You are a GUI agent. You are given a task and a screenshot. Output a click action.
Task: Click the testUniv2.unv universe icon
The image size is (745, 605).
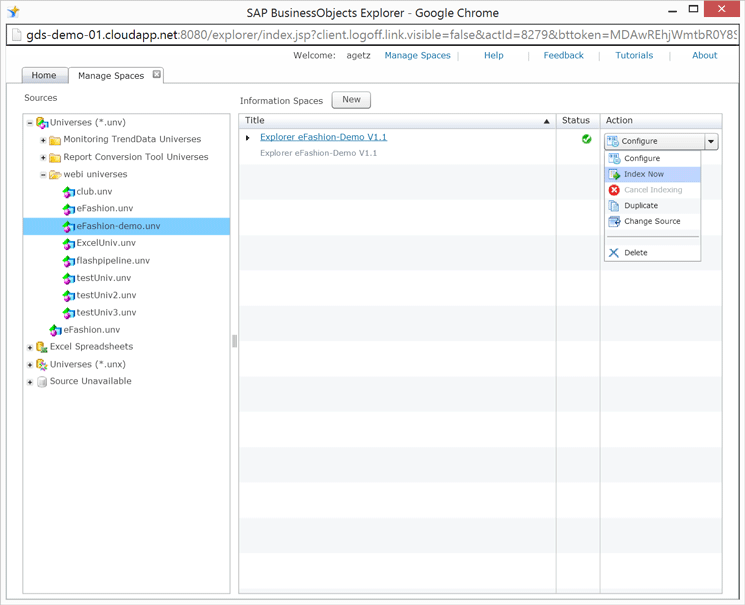click(69, 295)
